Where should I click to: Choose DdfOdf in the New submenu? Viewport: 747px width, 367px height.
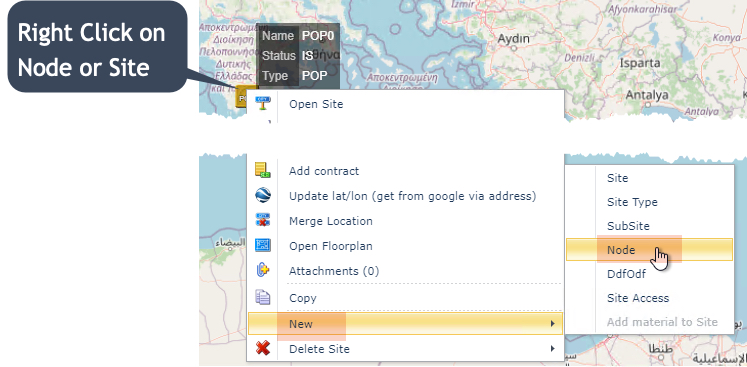pyautogui.click(x=649, y=274)
